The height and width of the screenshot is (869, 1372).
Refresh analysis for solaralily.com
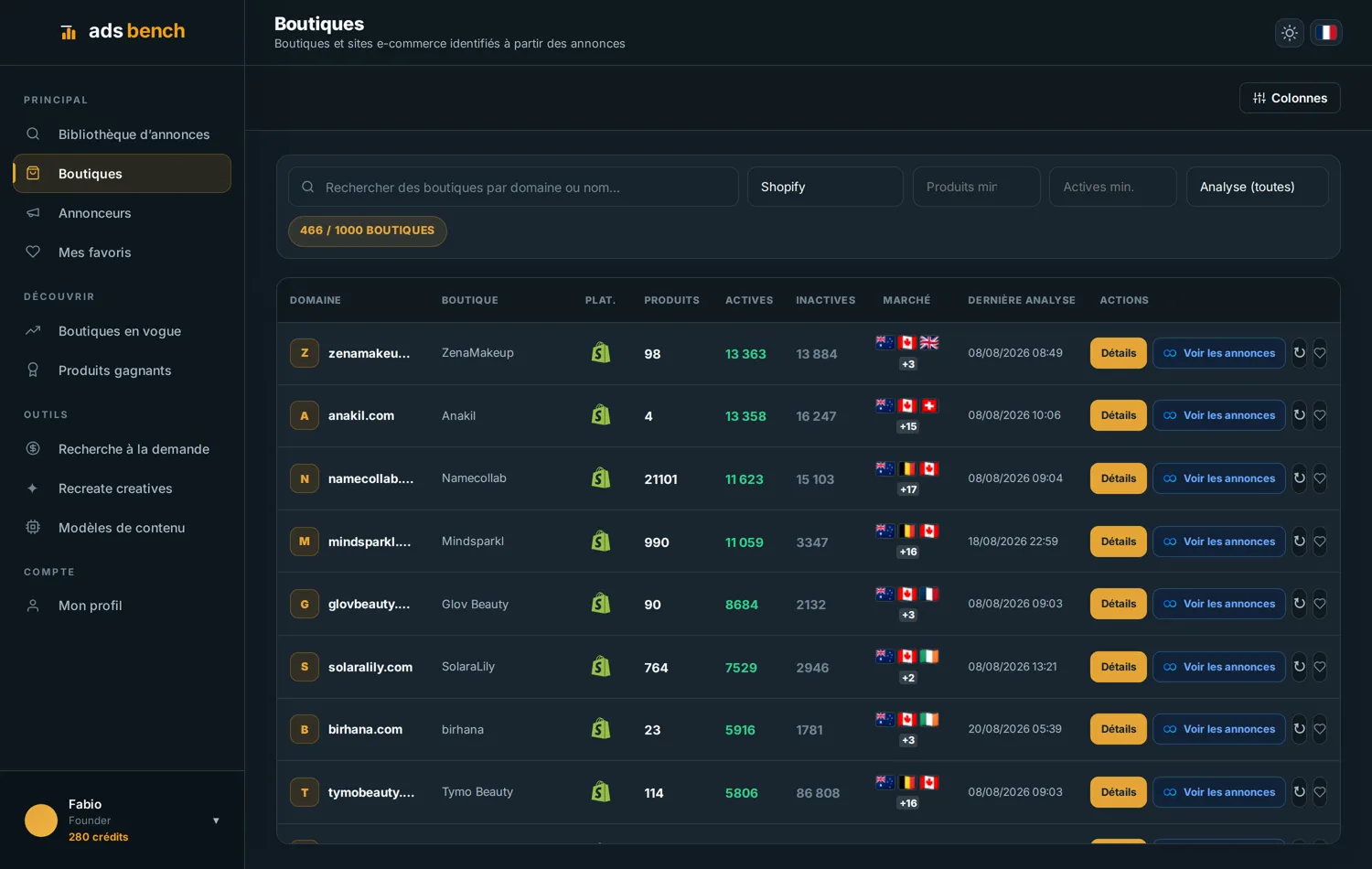1299,667
